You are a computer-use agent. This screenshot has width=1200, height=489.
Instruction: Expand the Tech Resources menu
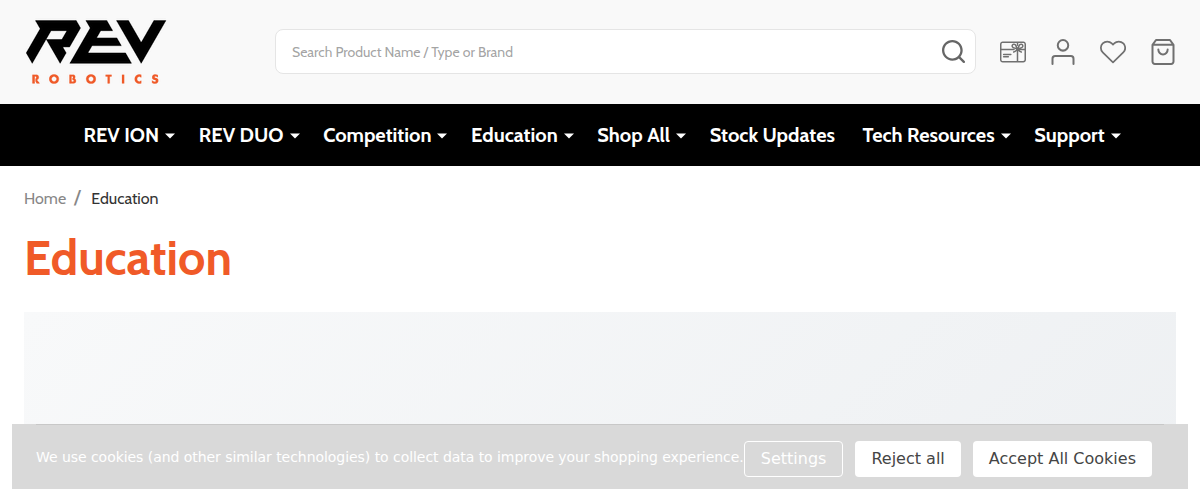coord(936,136)
